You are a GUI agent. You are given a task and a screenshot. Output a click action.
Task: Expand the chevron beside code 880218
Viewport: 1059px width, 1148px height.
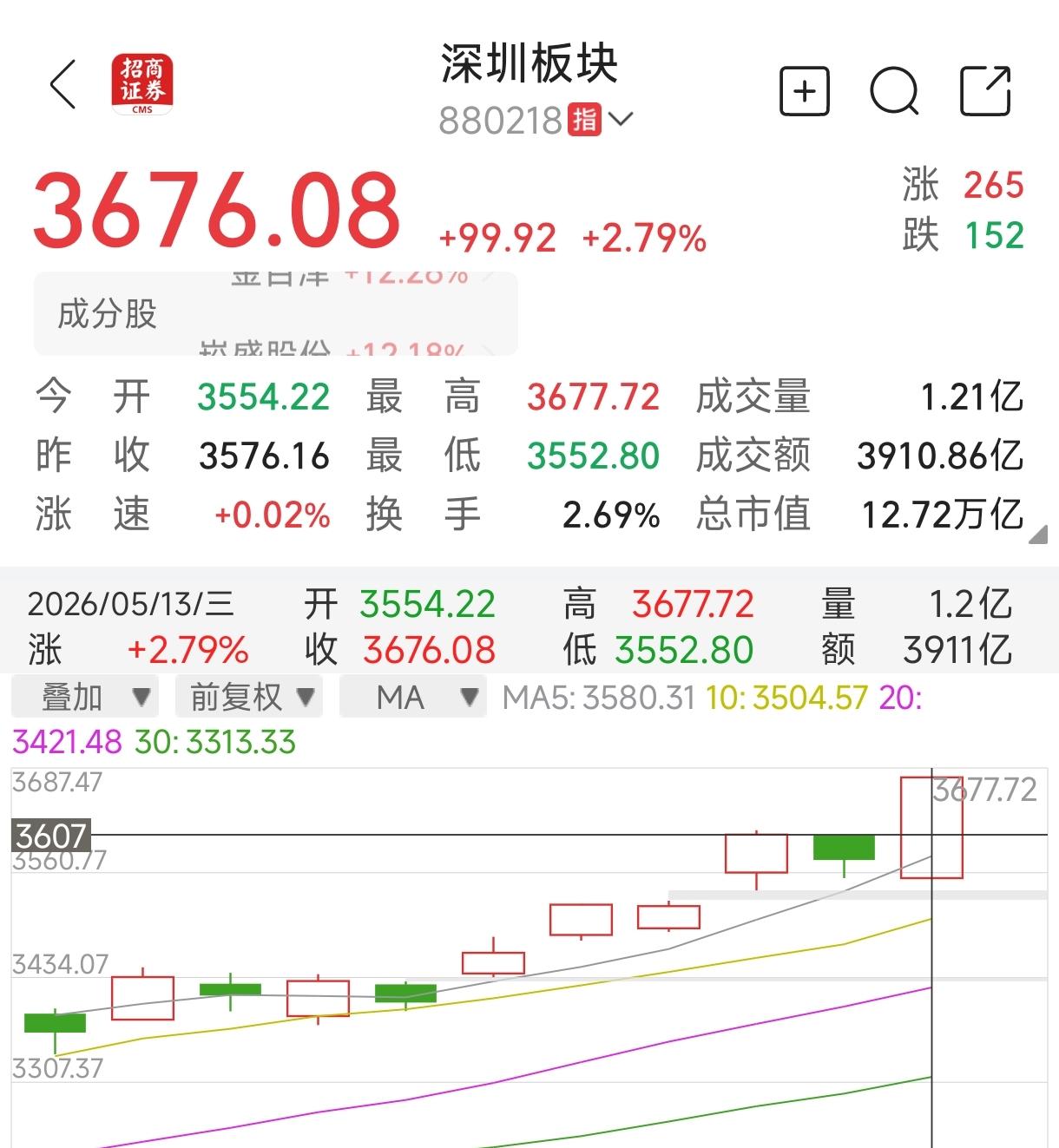[622, 119]
